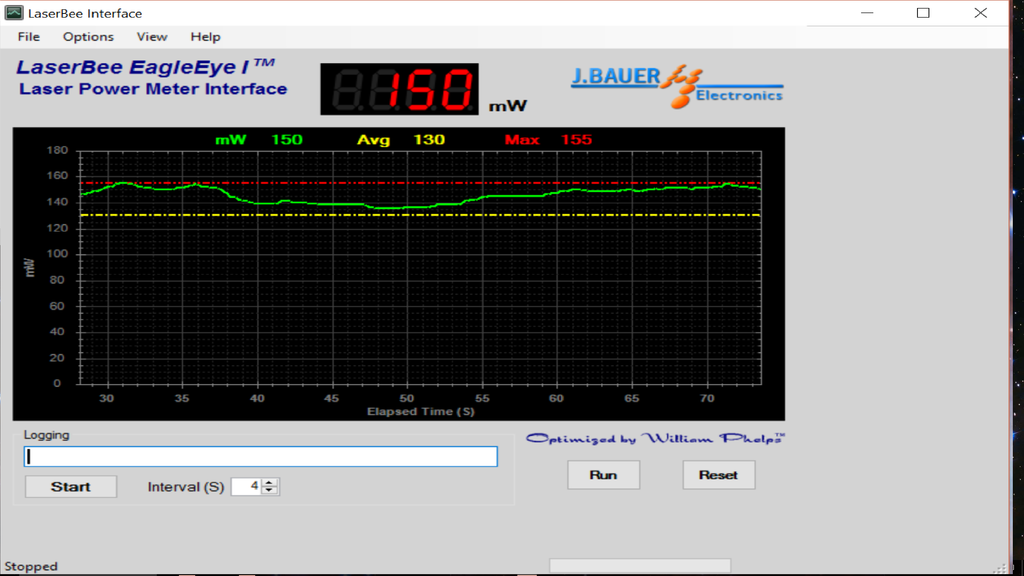Image resolution: width=1024 pixels, height=576 pixels.
Task: Click the Stopped status bar text
Action: click(x=31, y=566)
